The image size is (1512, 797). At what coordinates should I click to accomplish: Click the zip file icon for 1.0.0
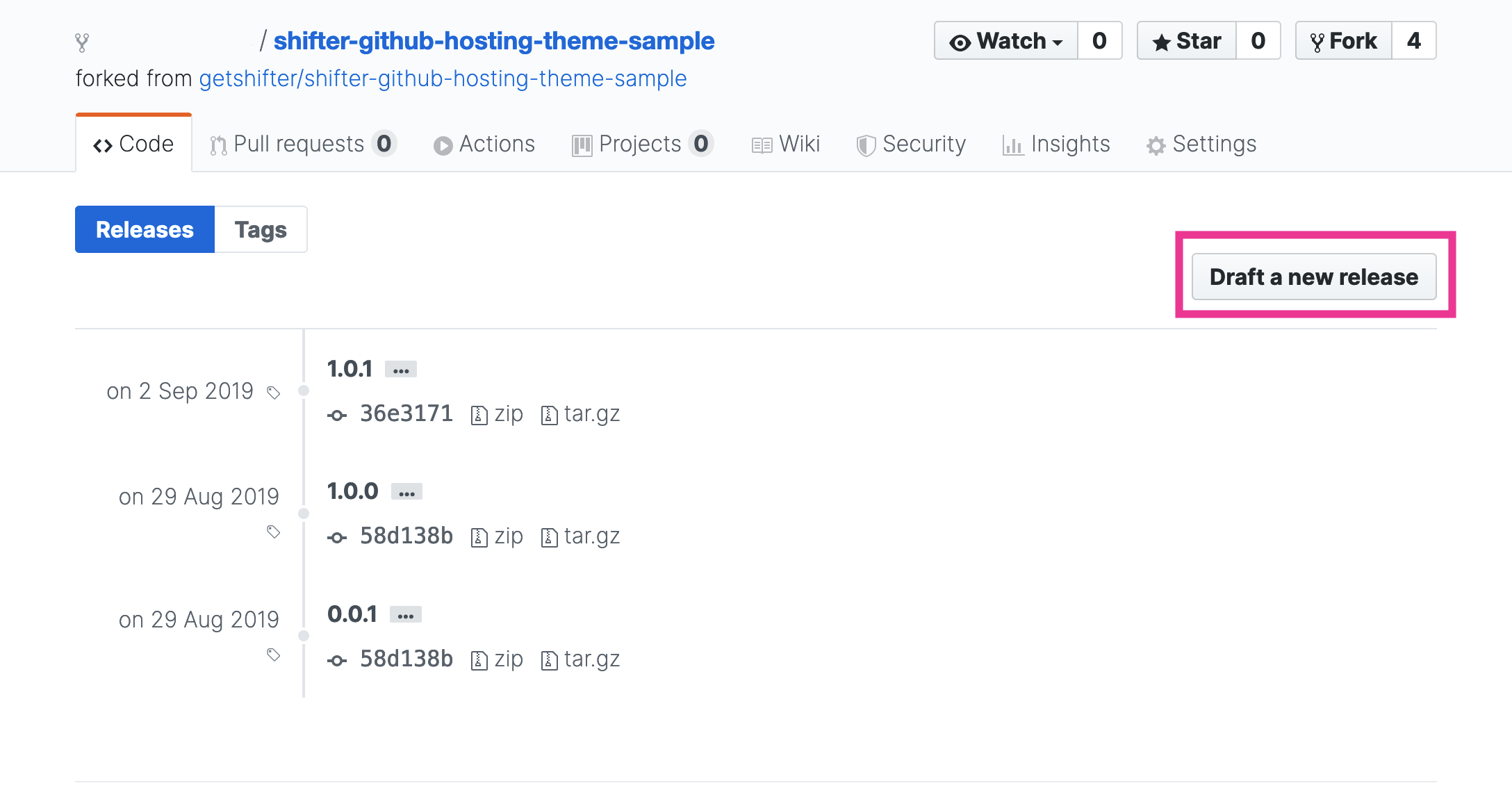pyautogui.click(x=479, y=538)
